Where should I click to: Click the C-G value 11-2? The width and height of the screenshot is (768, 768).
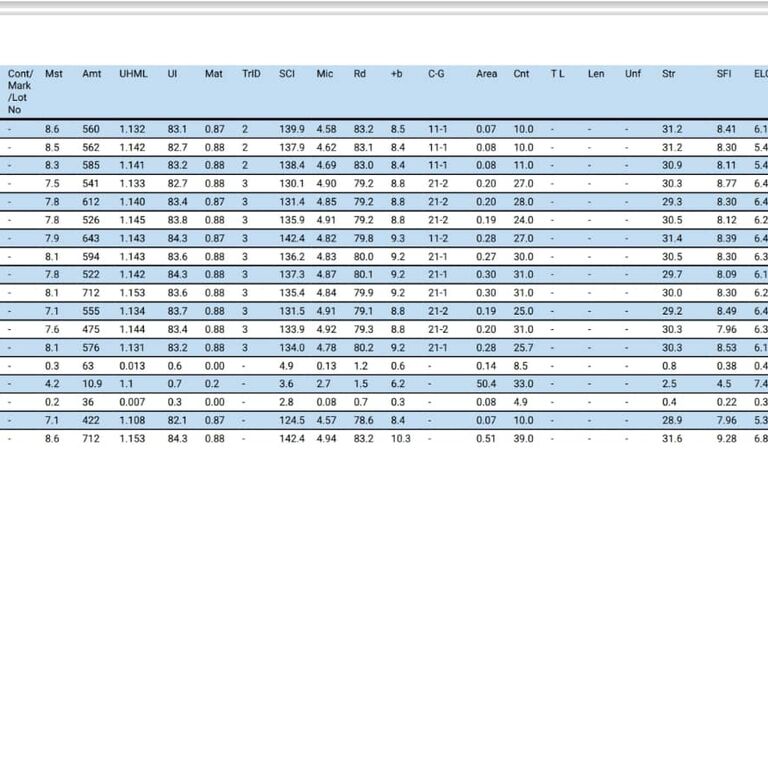(x=438, y=239)
